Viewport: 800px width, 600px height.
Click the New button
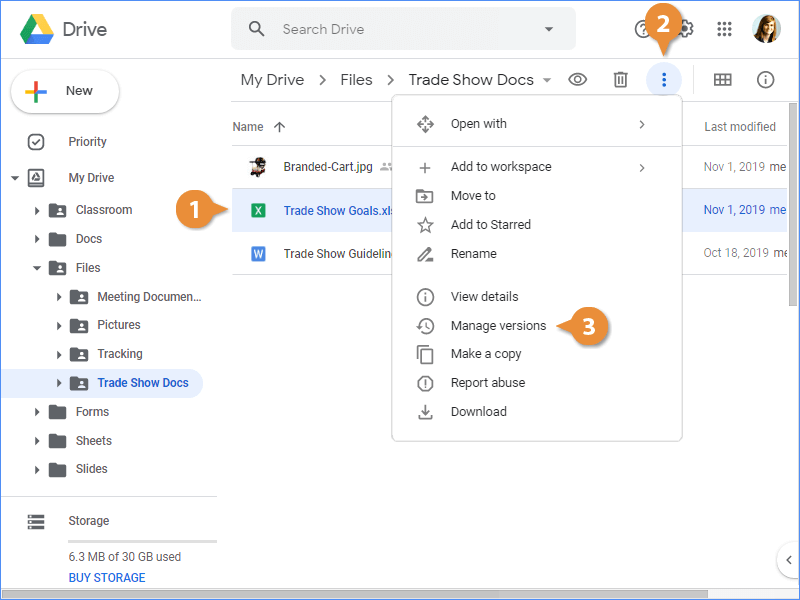tap(65, 91)
